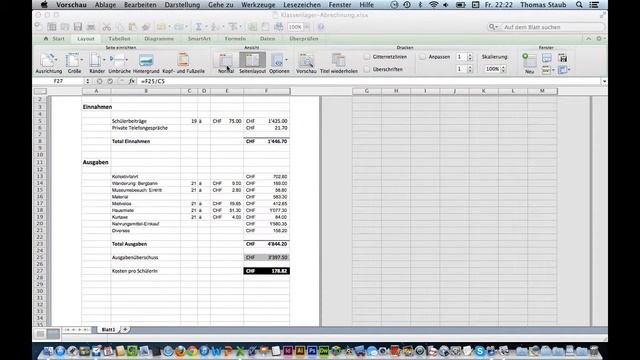Open the Überprüfen ribbon tab
Screen dimensions: 640x360
pos(304,39)
